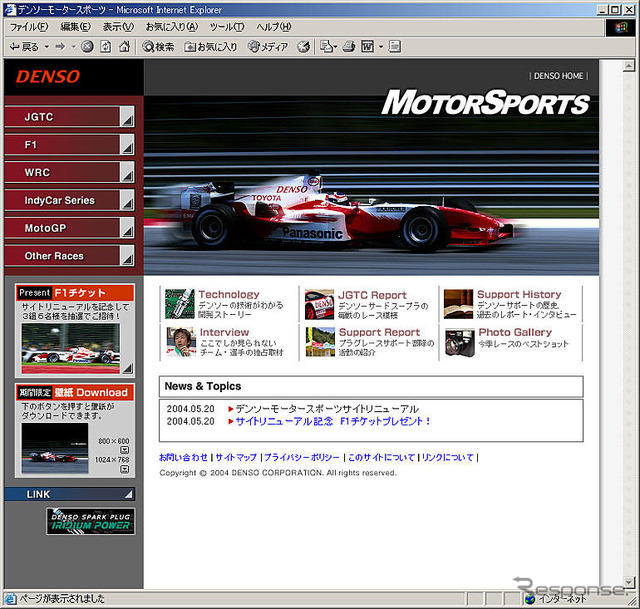Click the Photo Gallery camera thumbnail

(x=460, y=342)
